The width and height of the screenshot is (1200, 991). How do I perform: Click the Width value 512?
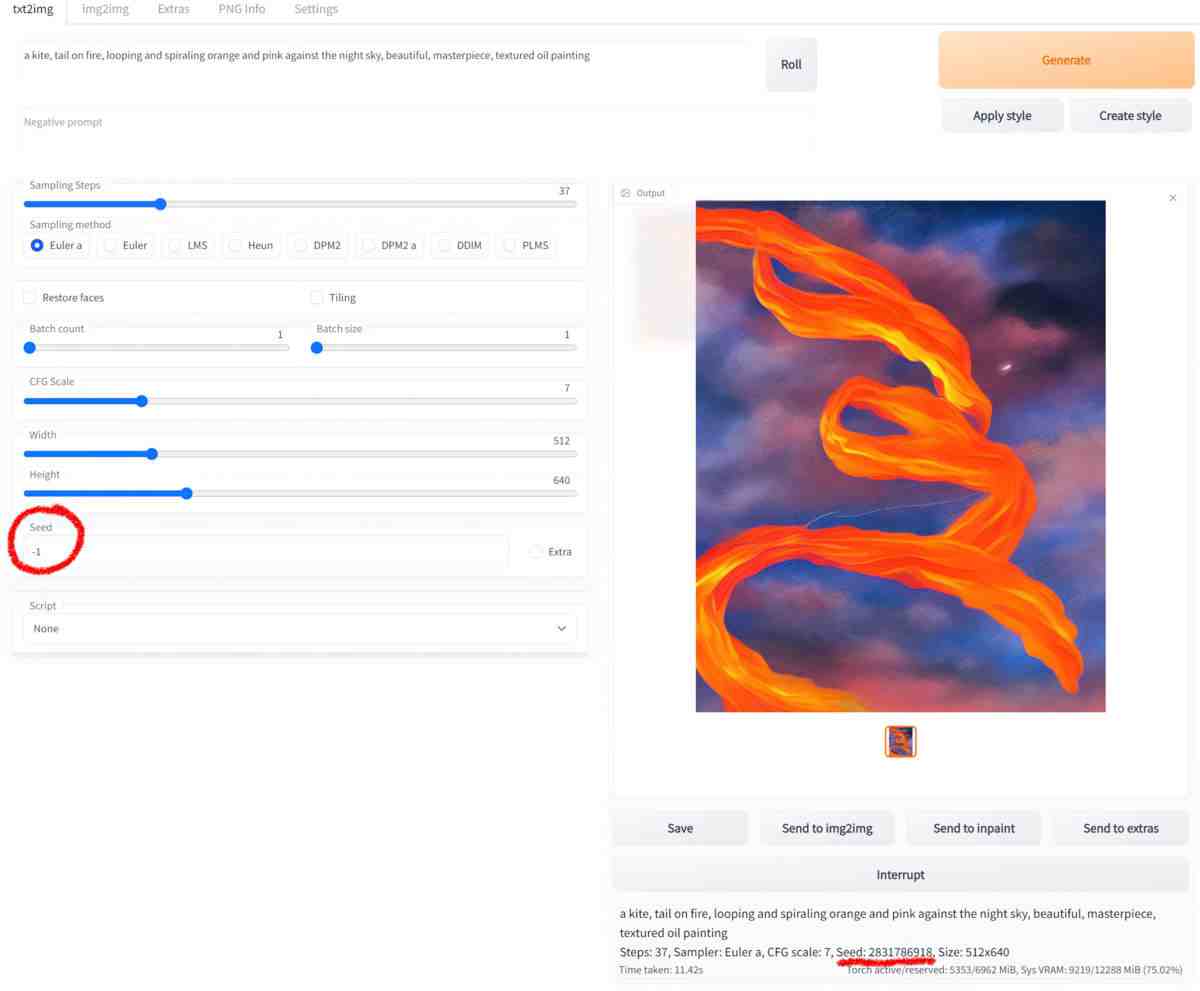[x=561, y=440]
